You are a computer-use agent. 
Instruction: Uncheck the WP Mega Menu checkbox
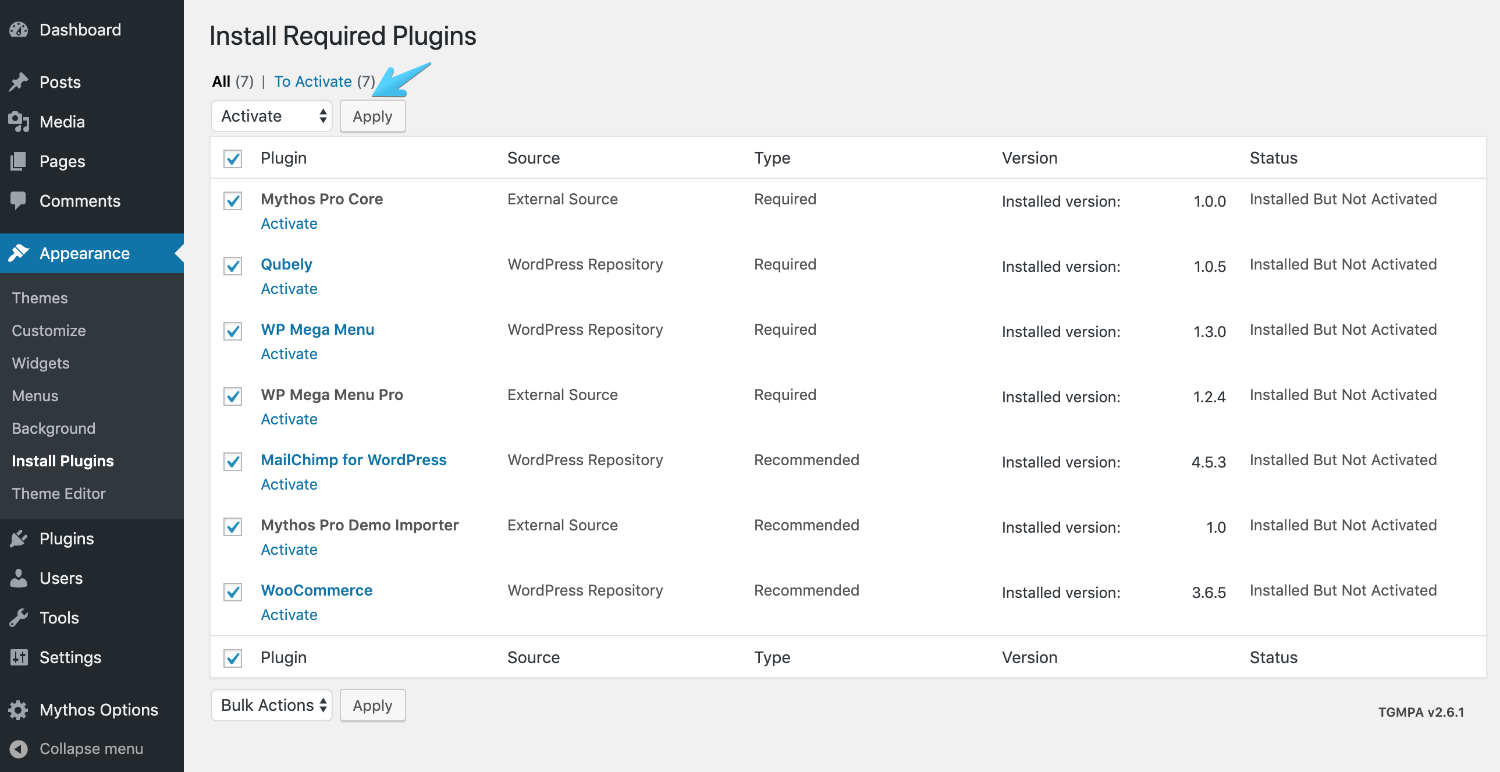tap(233, 330)
